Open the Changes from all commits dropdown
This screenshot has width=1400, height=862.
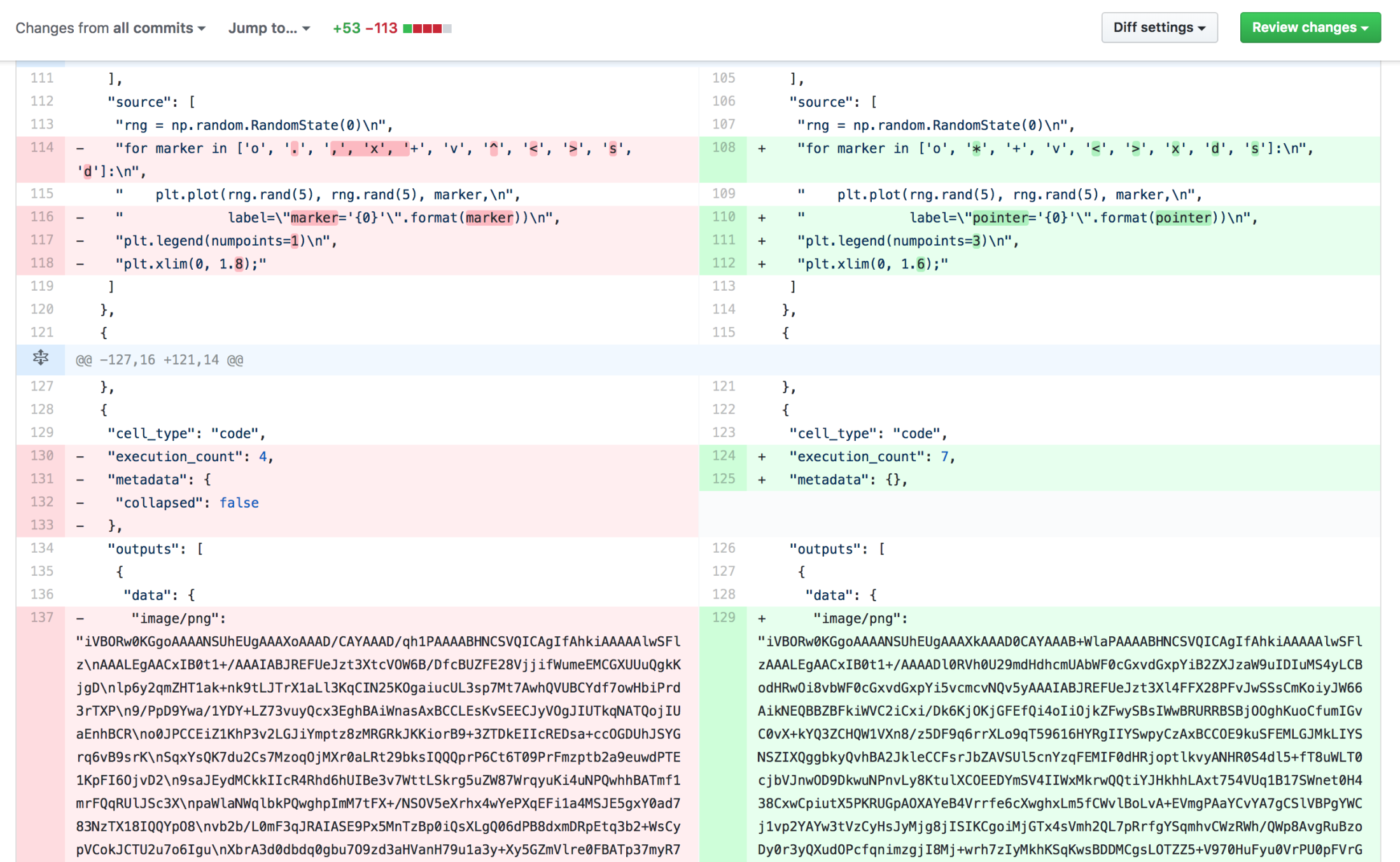point(110,28)
